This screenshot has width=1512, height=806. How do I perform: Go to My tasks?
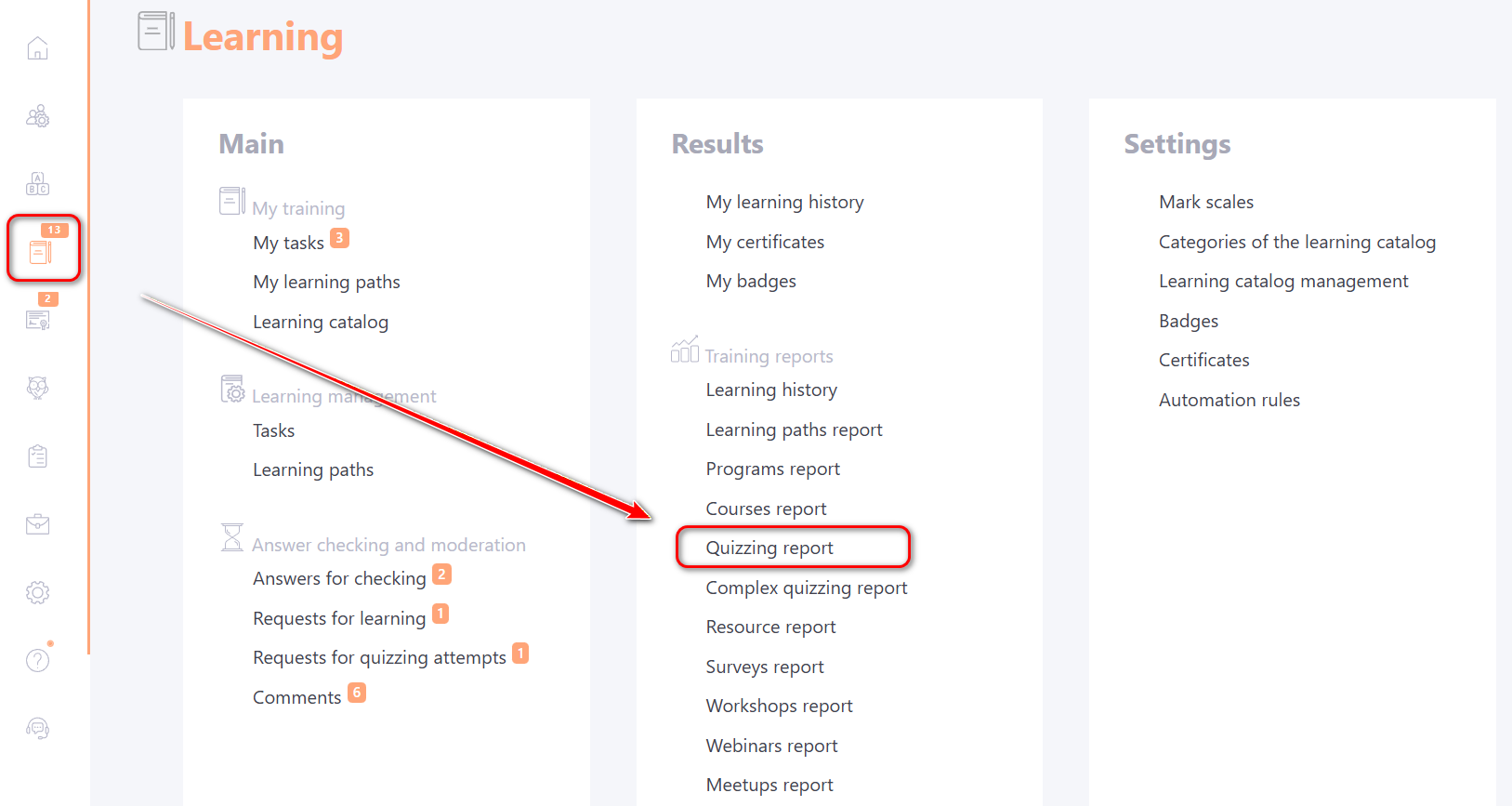click(288, 243)
